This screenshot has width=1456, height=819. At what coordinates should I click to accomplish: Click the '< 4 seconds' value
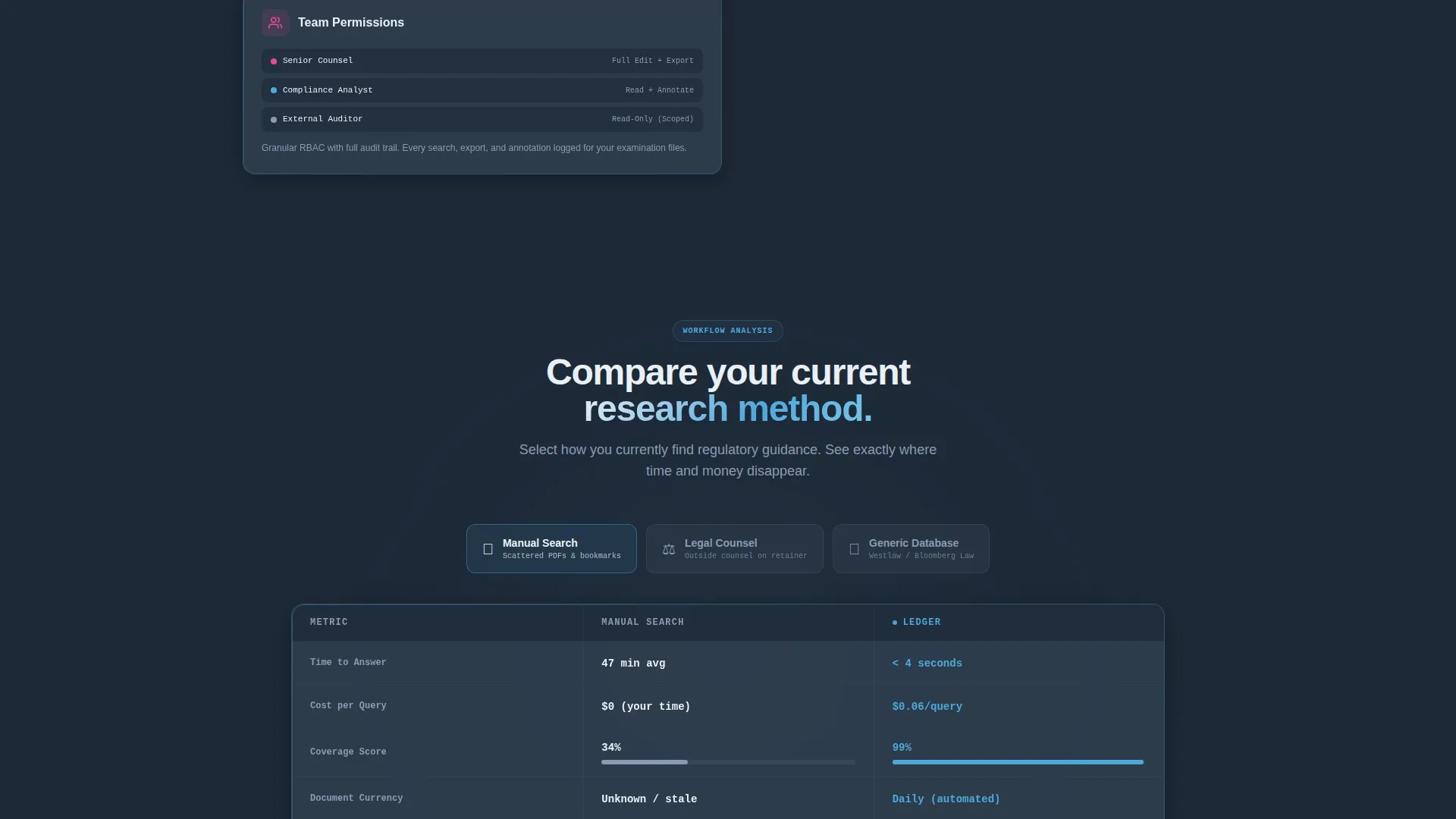927,664
